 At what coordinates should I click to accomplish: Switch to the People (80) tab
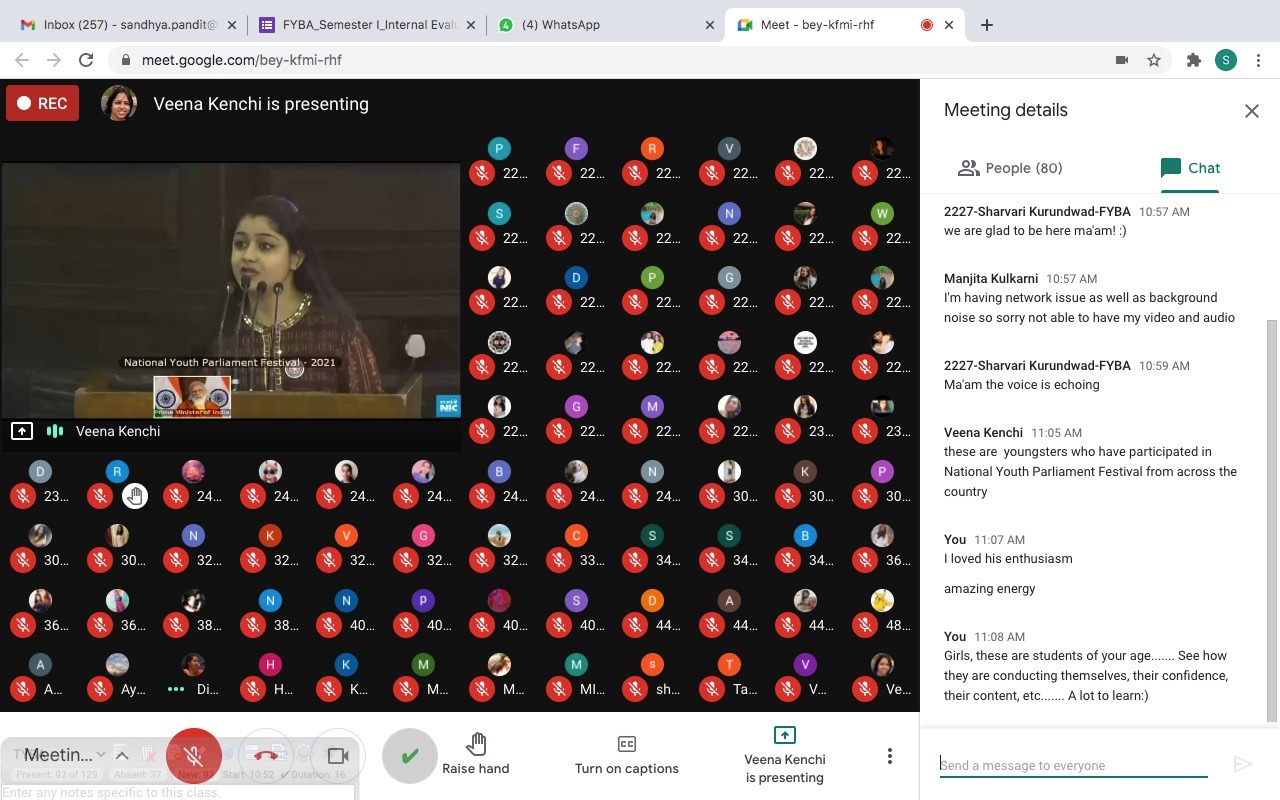tap(1010, 168)
